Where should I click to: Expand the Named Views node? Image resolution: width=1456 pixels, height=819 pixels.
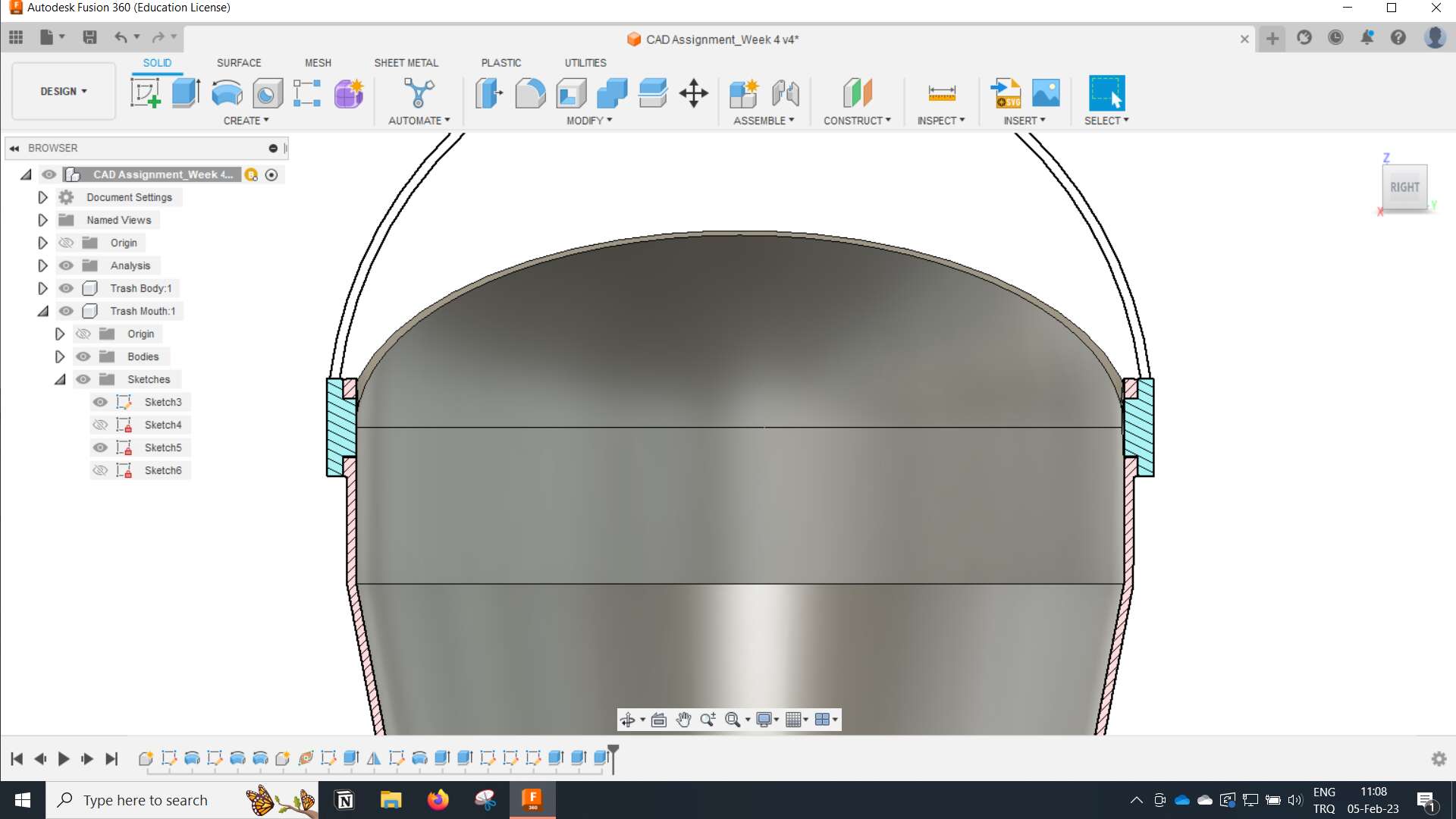[x=43, y=220]
